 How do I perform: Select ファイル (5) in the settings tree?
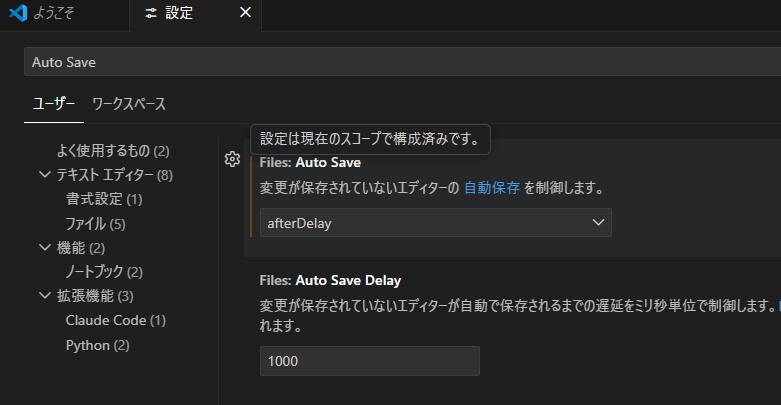click(95, 223)
